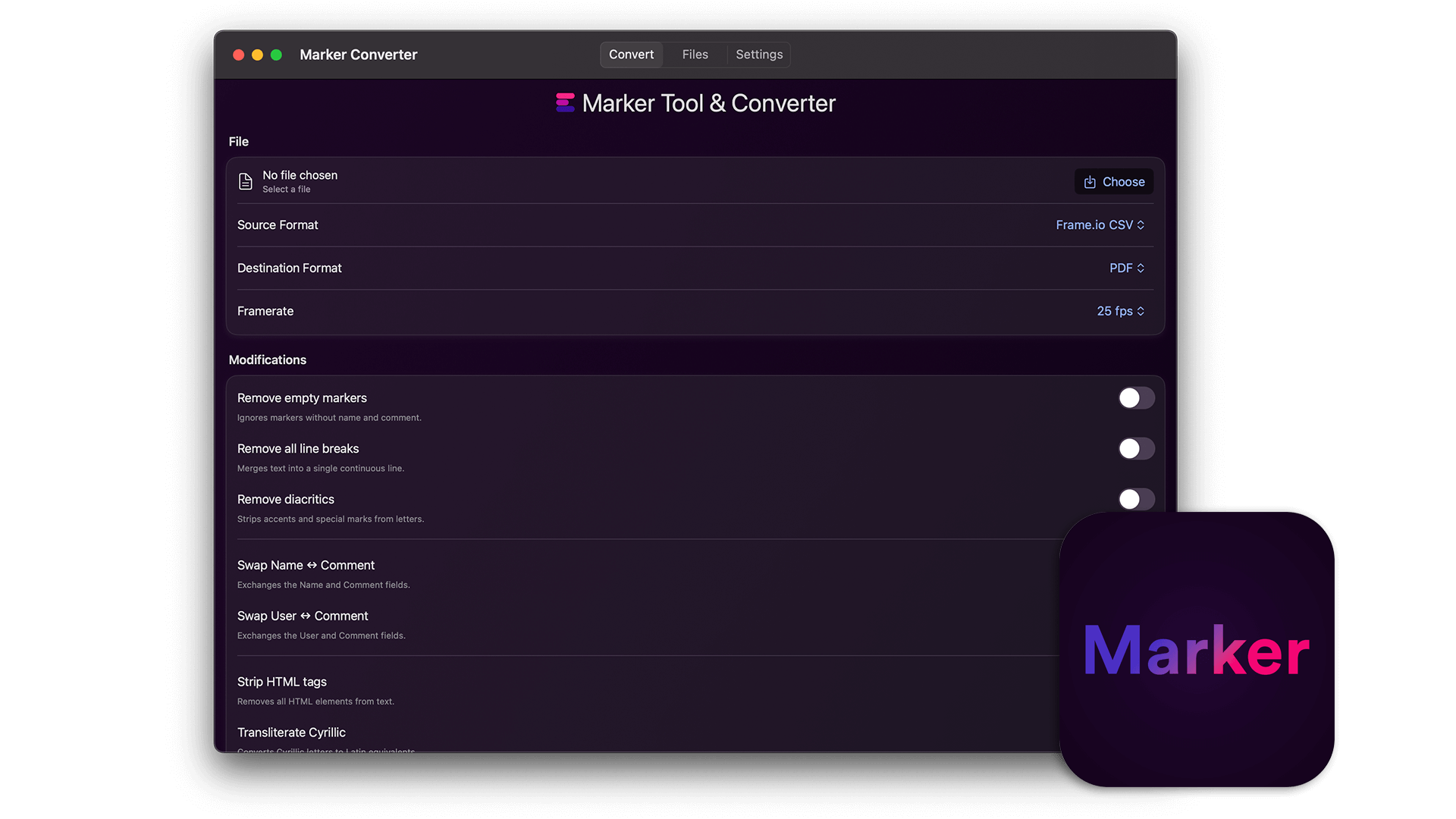
Task: Toggle Remove all line breaks switch
Action: click(1135, 449)
